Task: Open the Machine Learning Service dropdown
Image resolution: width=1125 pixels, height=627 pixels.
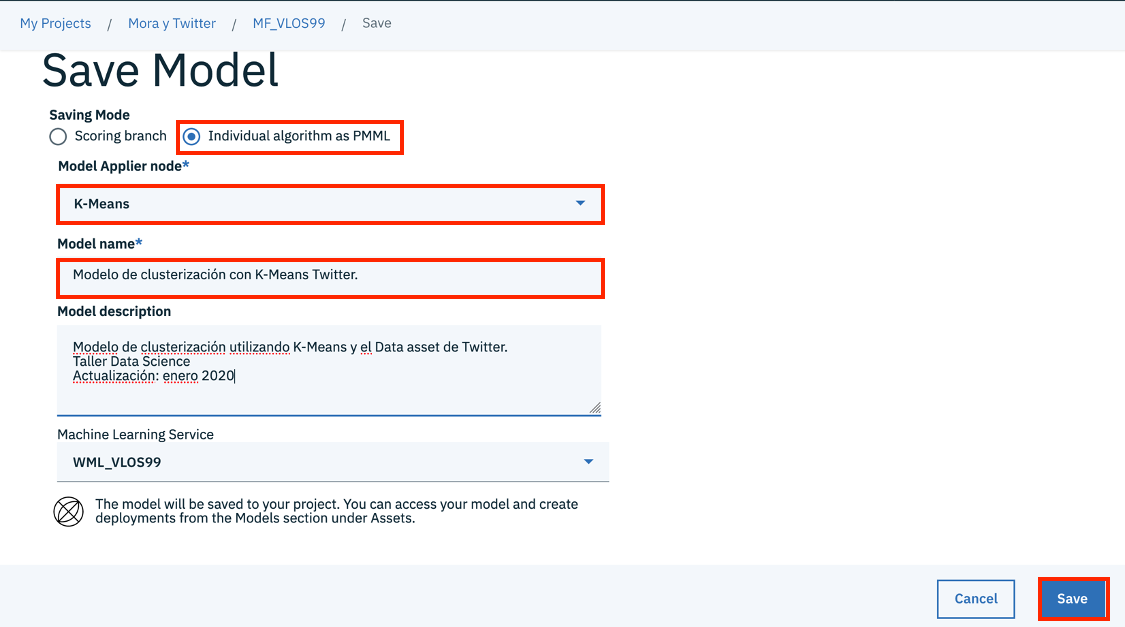Action: (x=333, y=462)
